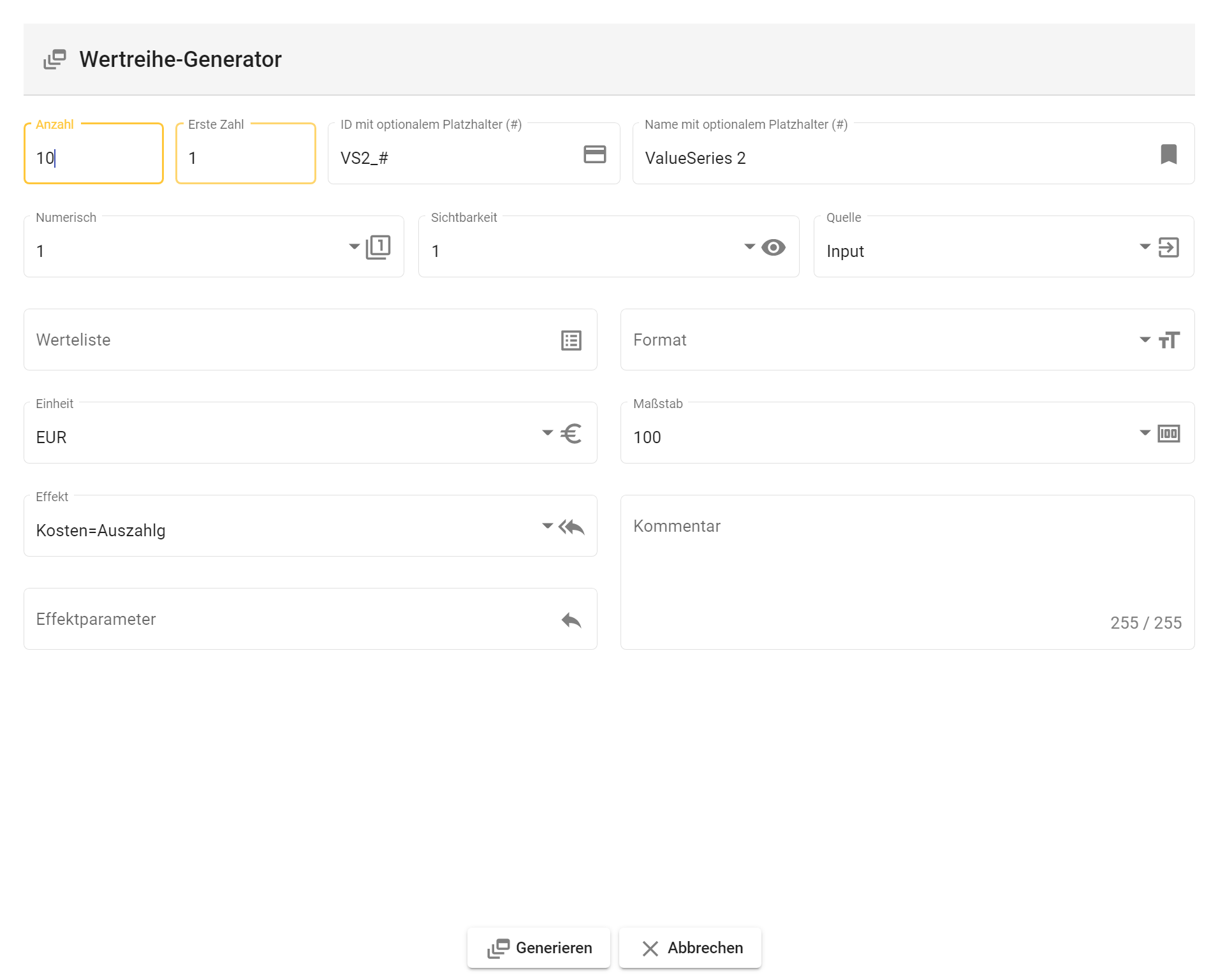Click the reply-all icon in Effekt field
Image resolution: width=1218 pixels, height=980 pixels.
[x=571, y=527]
